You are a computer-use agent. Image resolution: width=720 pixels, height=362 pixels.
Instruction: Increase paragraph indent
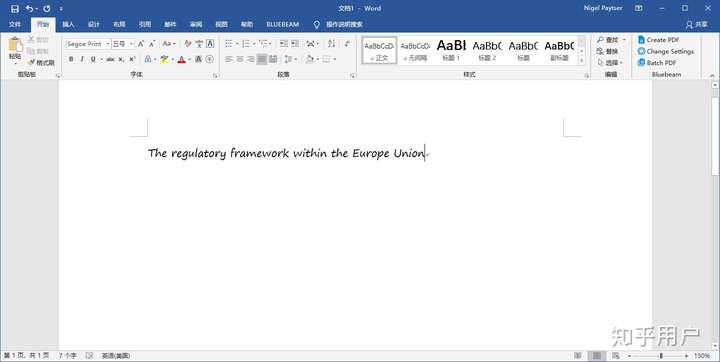click(x=295, y=44)
